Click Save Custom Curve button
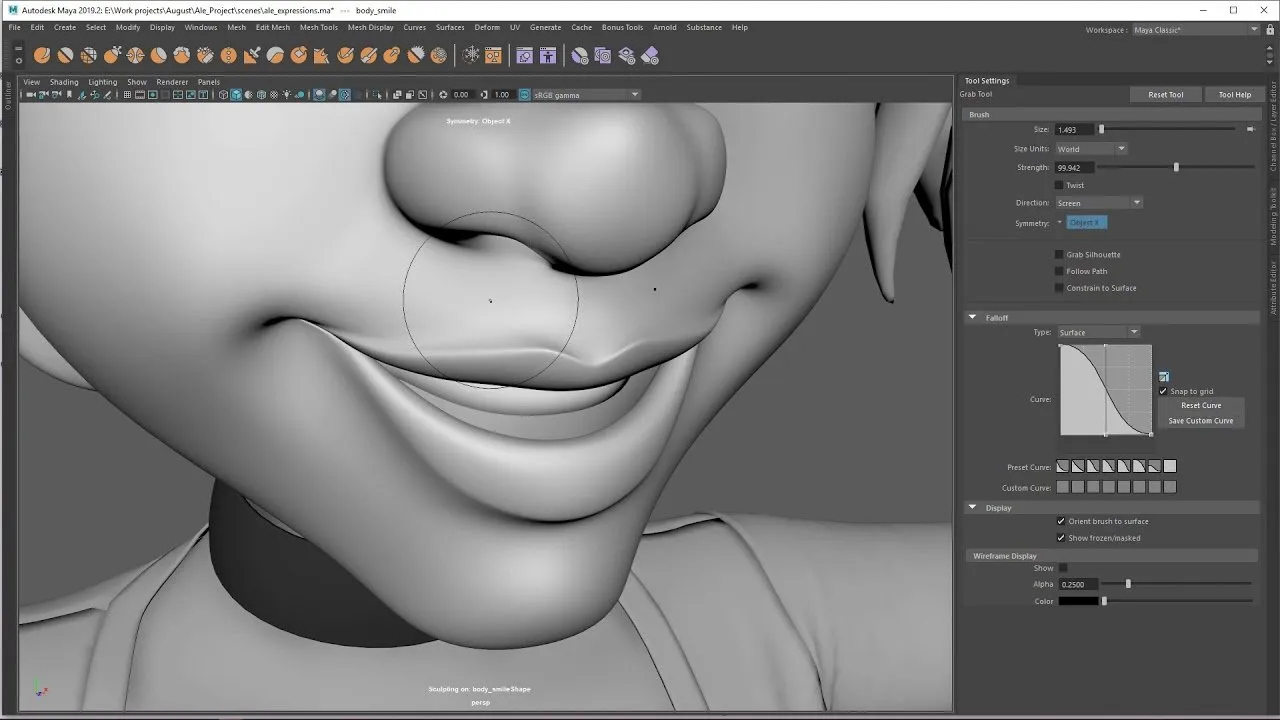Screen dimensions: 1280x720 tap(1201, 421)
